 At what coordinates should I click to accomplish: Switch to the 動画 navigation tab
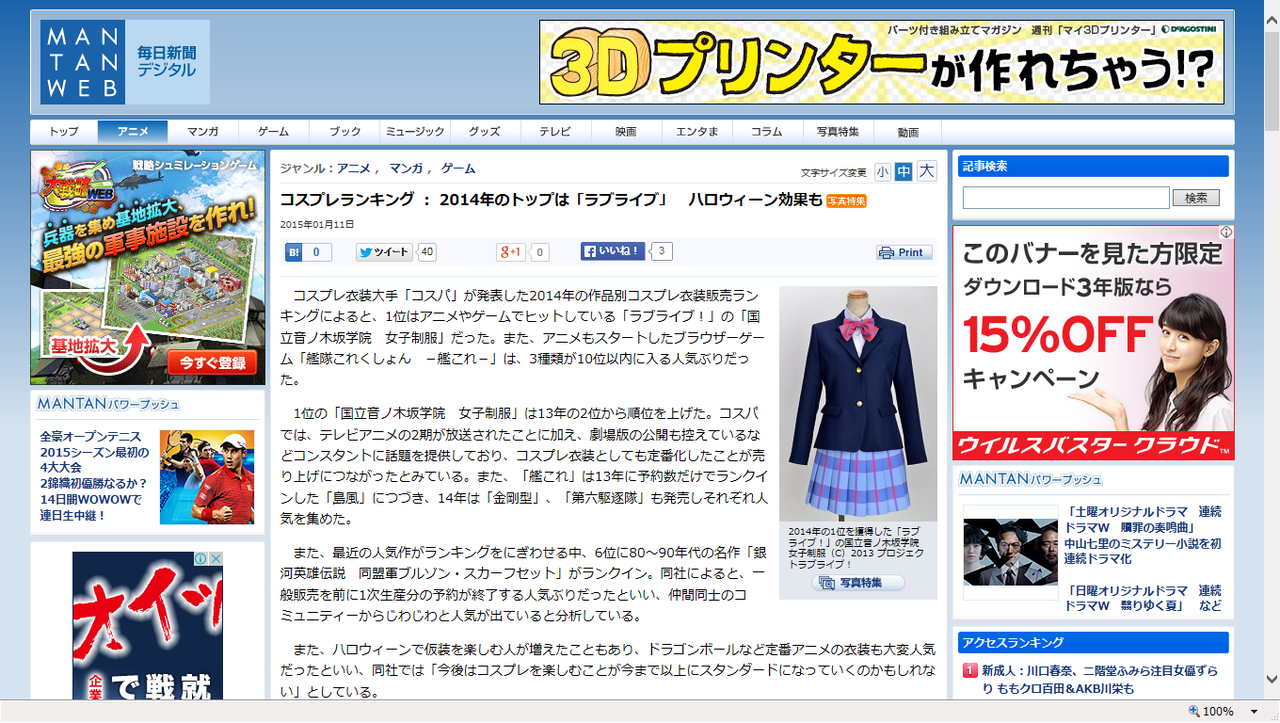click(908, 132)
